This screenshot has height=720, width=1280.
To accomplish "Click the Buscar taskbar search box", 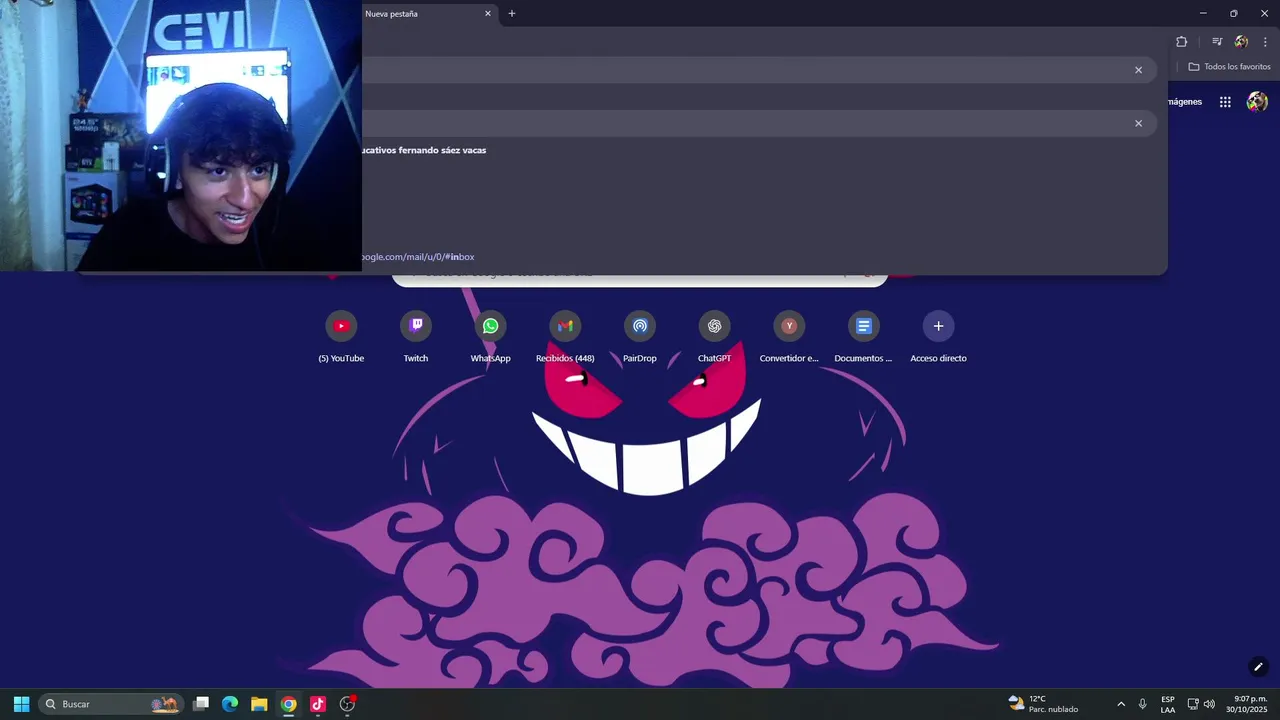I will tap(111, 704).
